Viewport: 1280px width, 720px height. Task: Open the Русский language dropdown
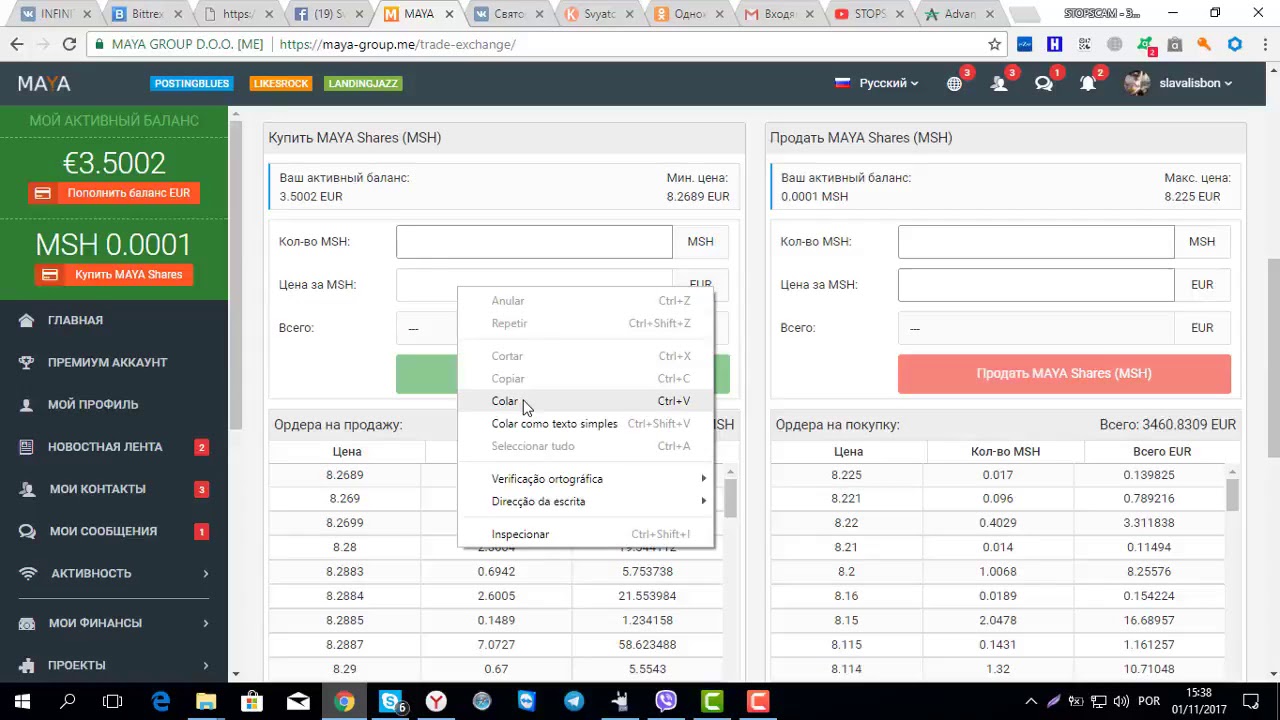pos(877,83)
